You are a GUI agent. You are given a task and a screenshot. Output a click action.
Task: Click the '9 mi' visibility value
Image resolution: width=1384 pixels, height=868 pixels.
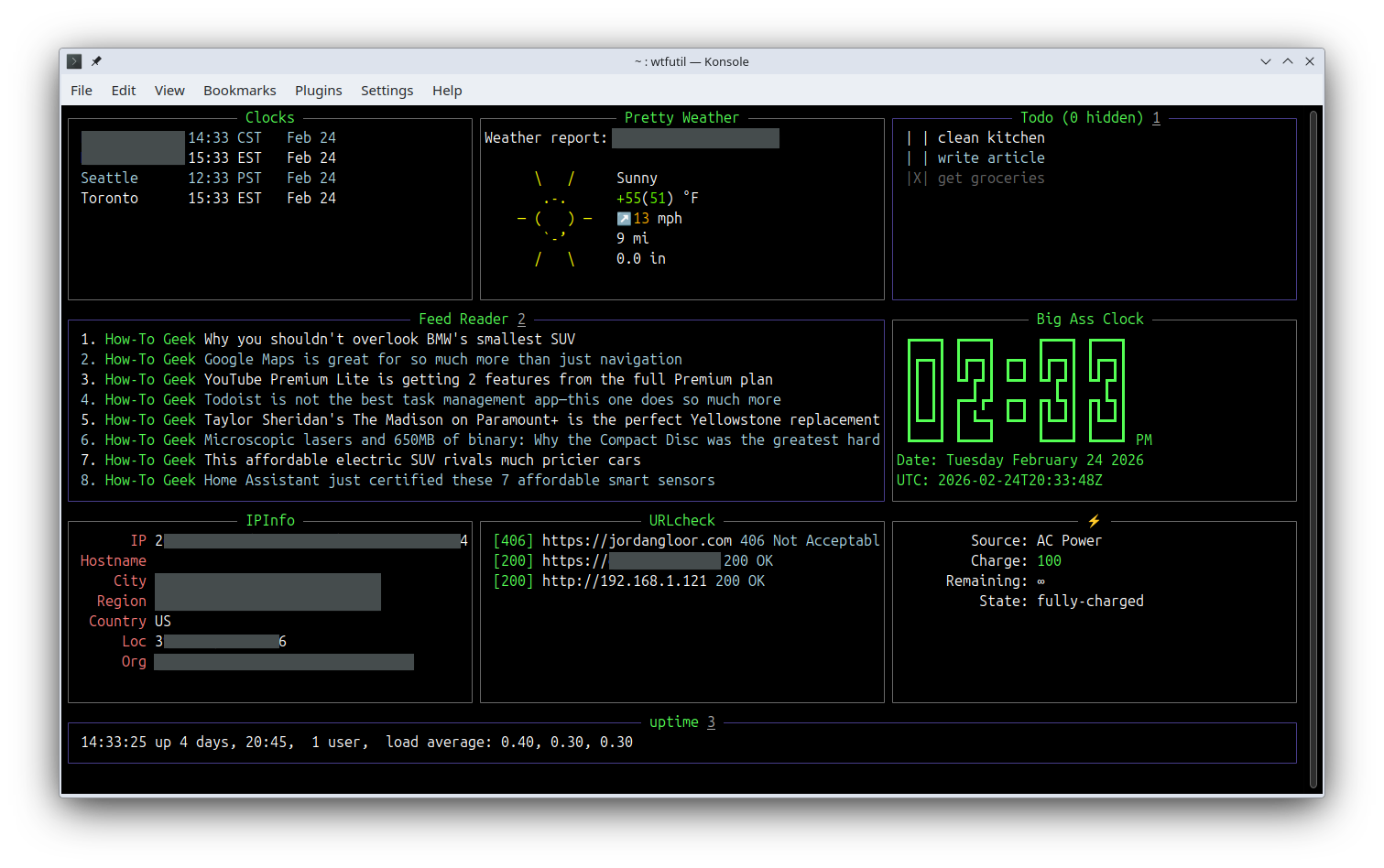(x=632, y=238)
